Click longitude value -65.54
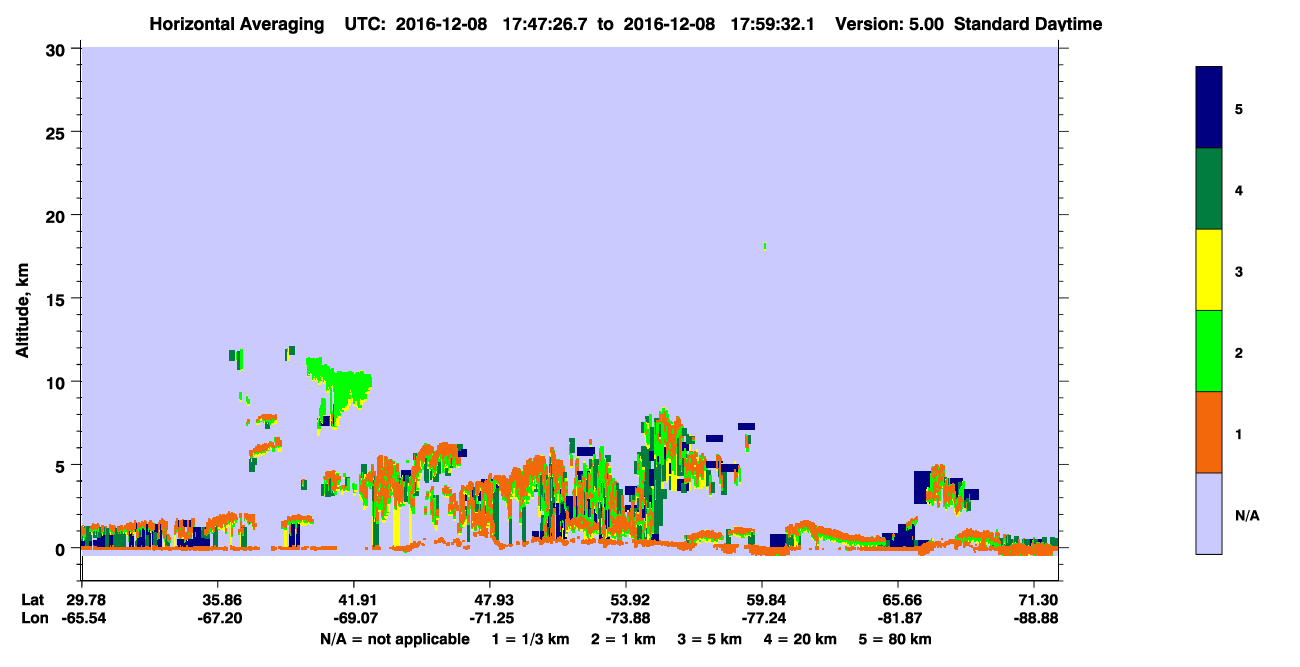 [82, 619]
